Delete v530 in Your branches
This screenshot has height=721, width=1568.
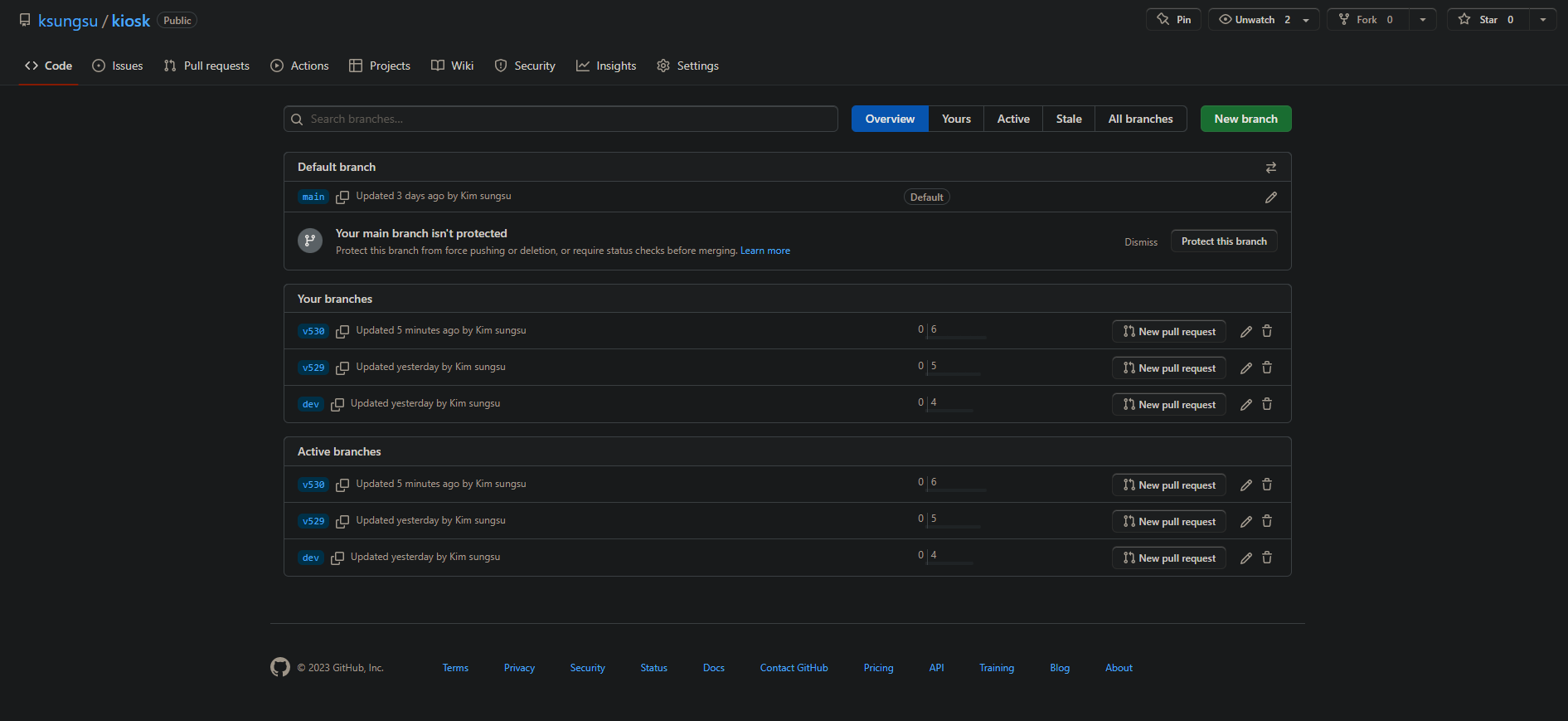(x=1267, y=331)
